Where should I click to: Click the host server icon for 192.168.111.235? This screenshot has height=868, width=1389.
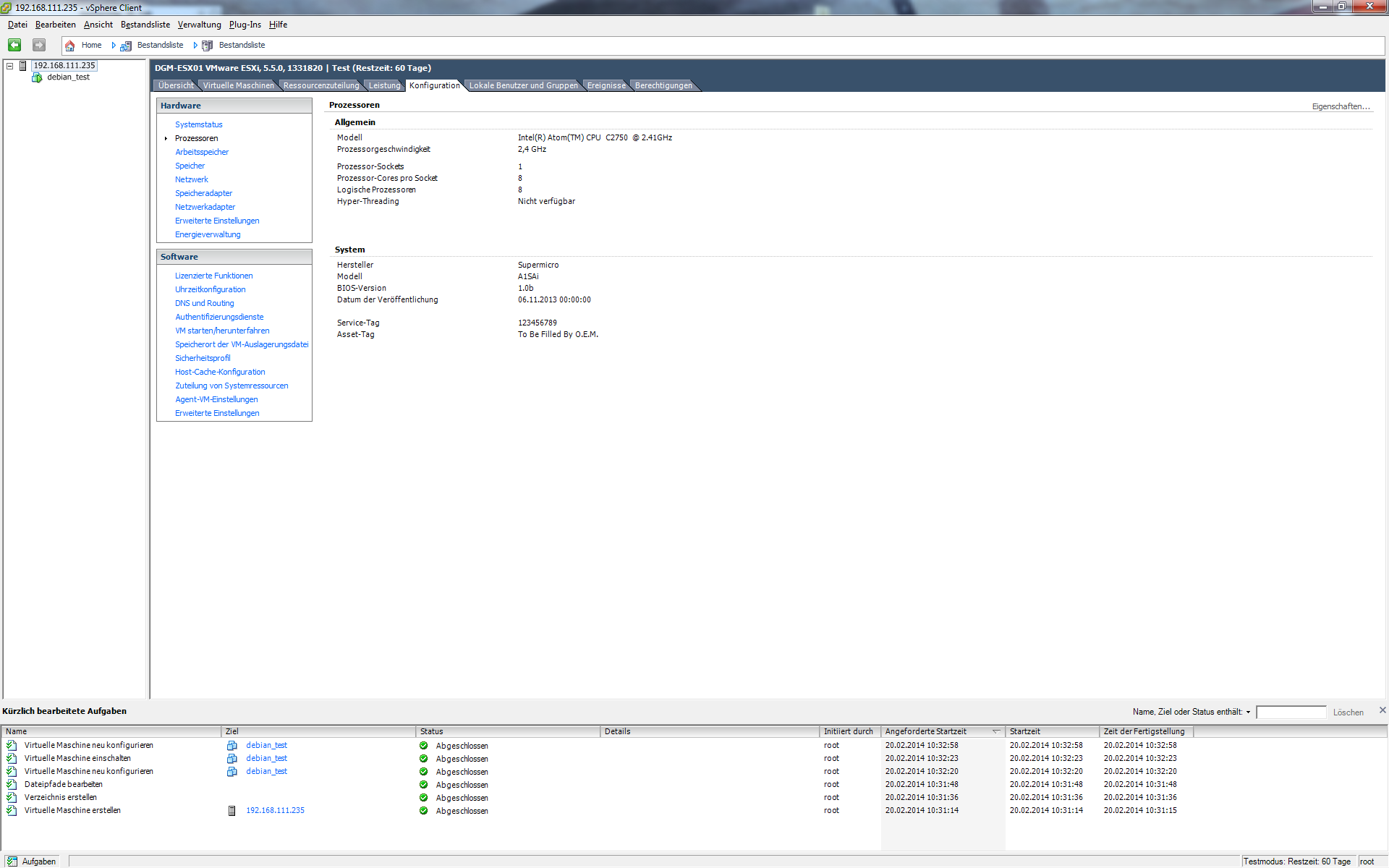pos(23,66)
